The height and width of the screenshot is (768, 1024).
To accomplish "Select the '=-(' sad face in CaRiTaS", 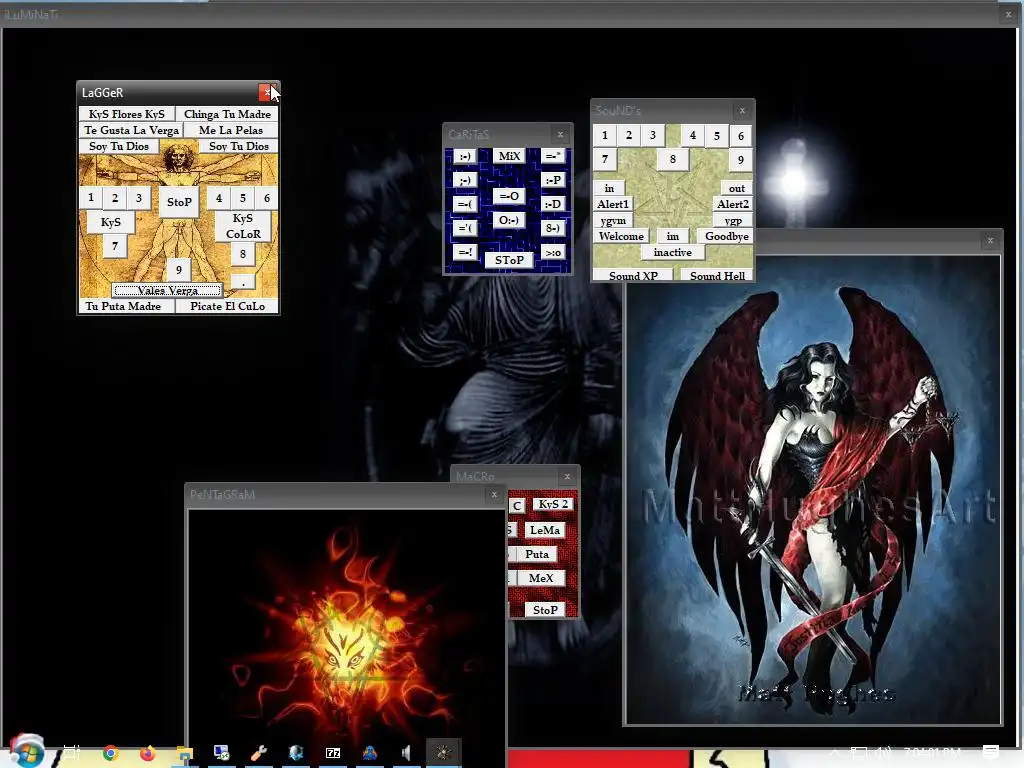I will 464,204.
